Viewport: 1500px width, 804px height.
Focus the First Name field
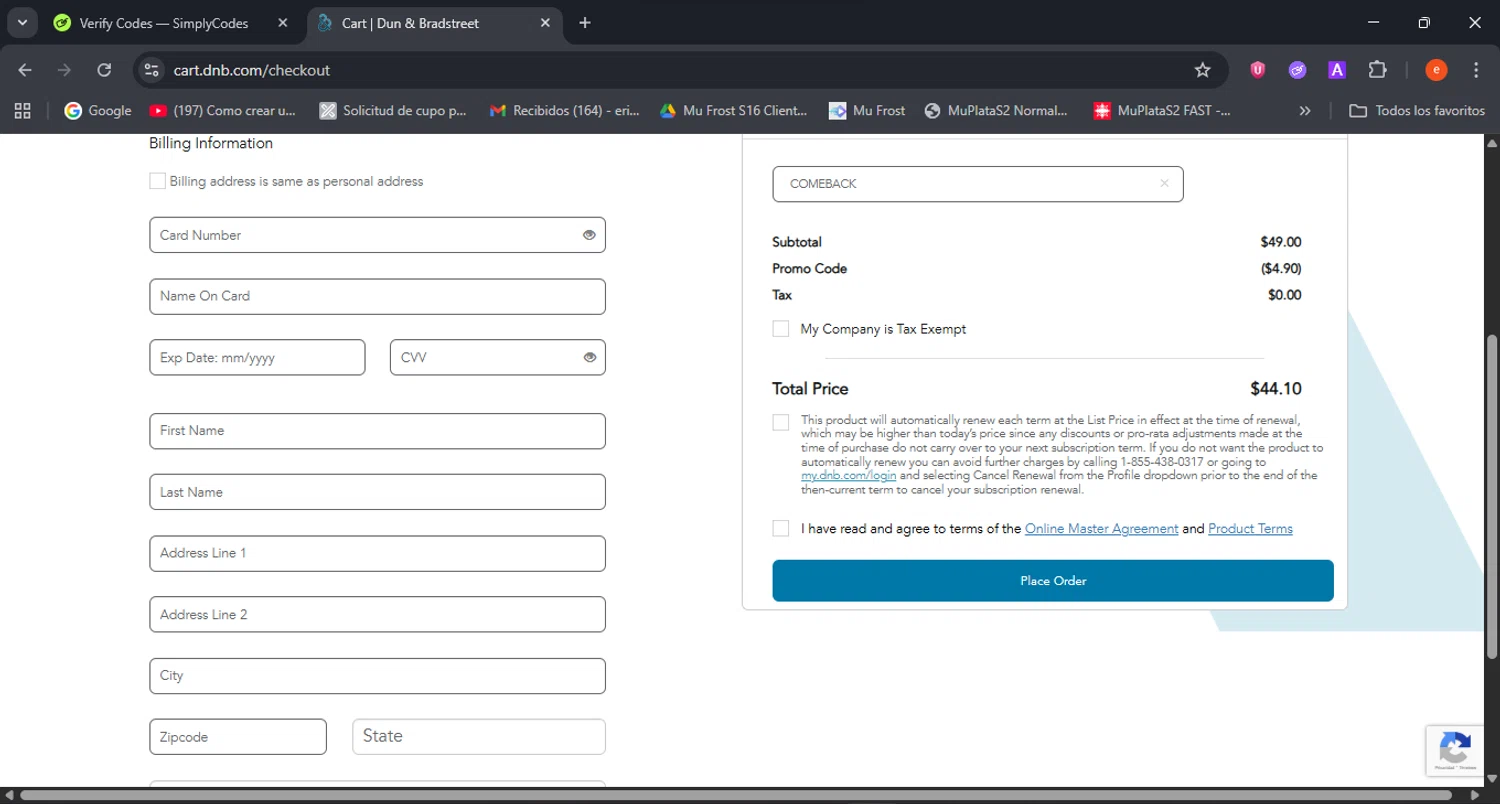pyautogui.click(x=377, y=431)
